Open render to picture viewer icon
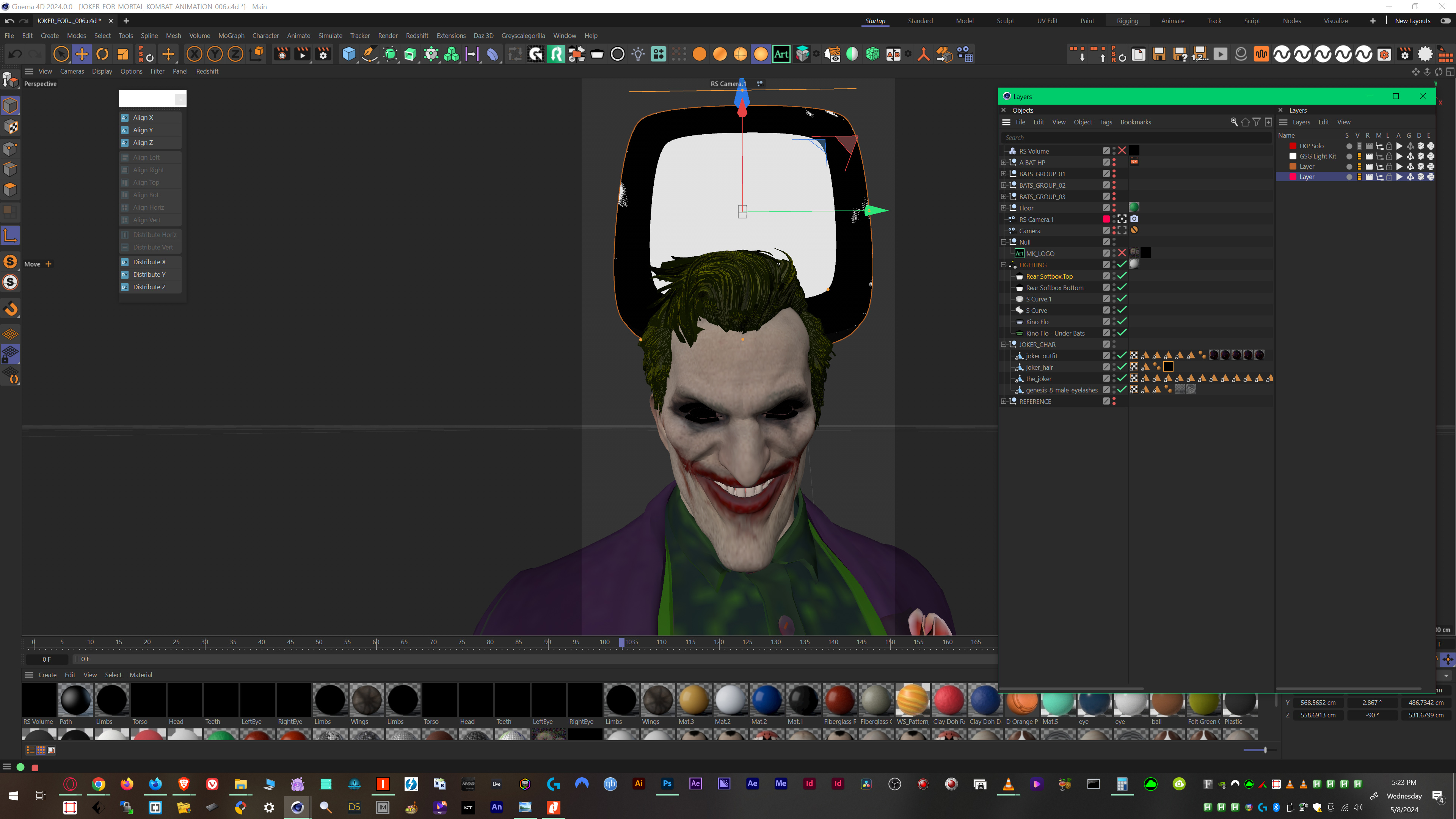The width and height of the screenshot is (1456, 819). point(303,54)
